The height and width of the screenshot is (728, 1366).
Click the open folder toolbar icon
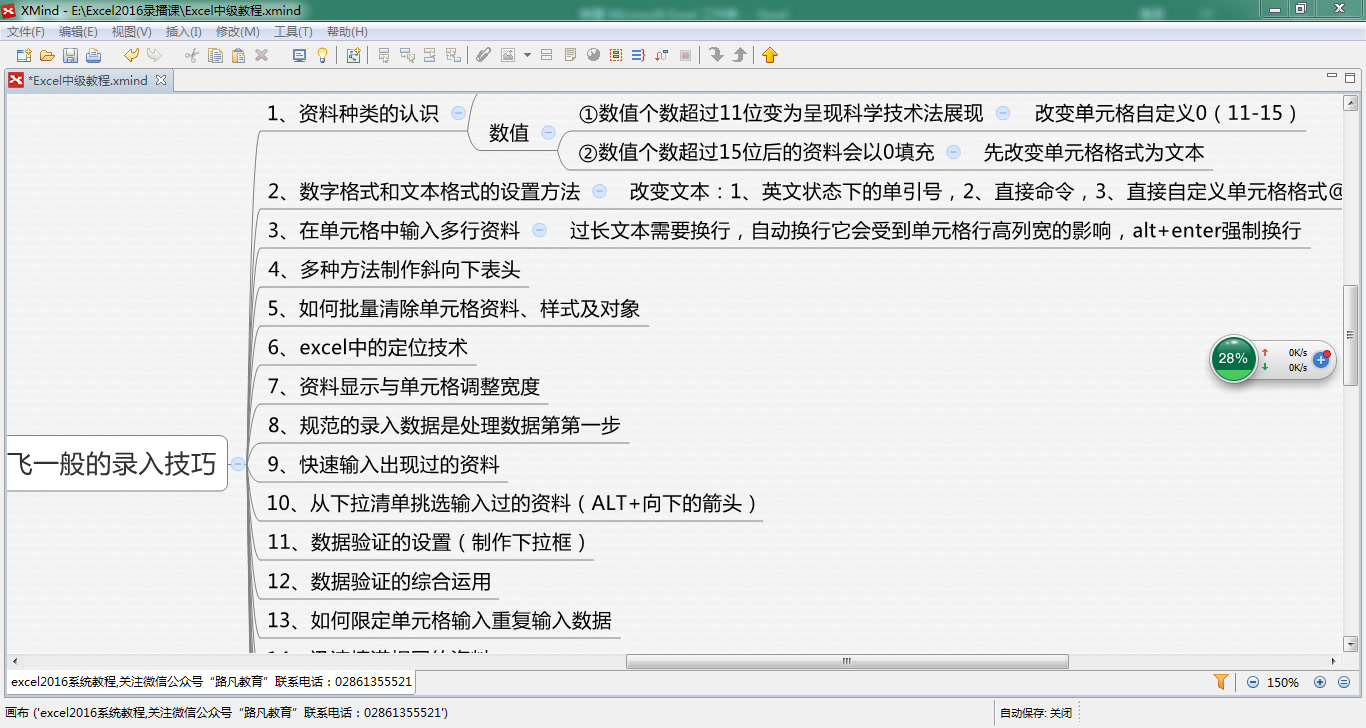tap(47, 55)
